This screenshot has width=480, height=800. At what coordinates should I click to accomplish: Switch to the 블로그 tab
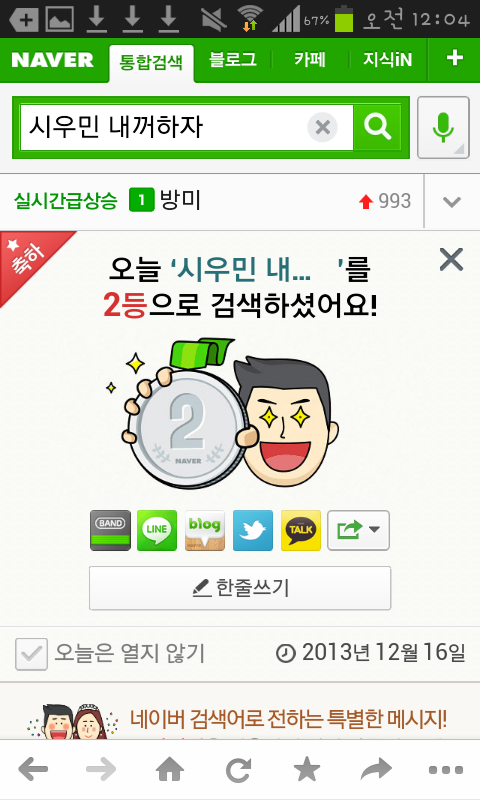point(233,60)
